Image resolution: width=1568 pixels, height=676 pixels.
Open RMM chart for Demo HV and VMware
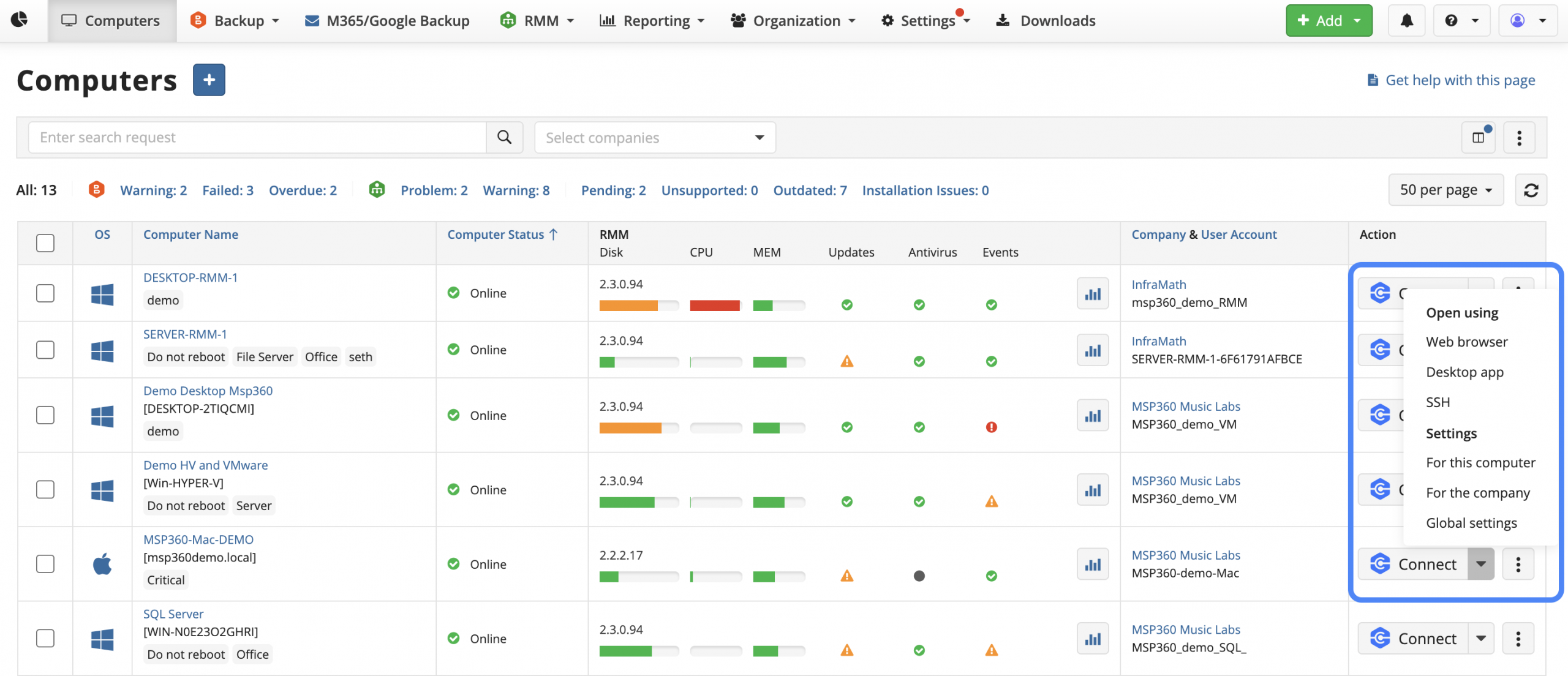(1093, 490)
